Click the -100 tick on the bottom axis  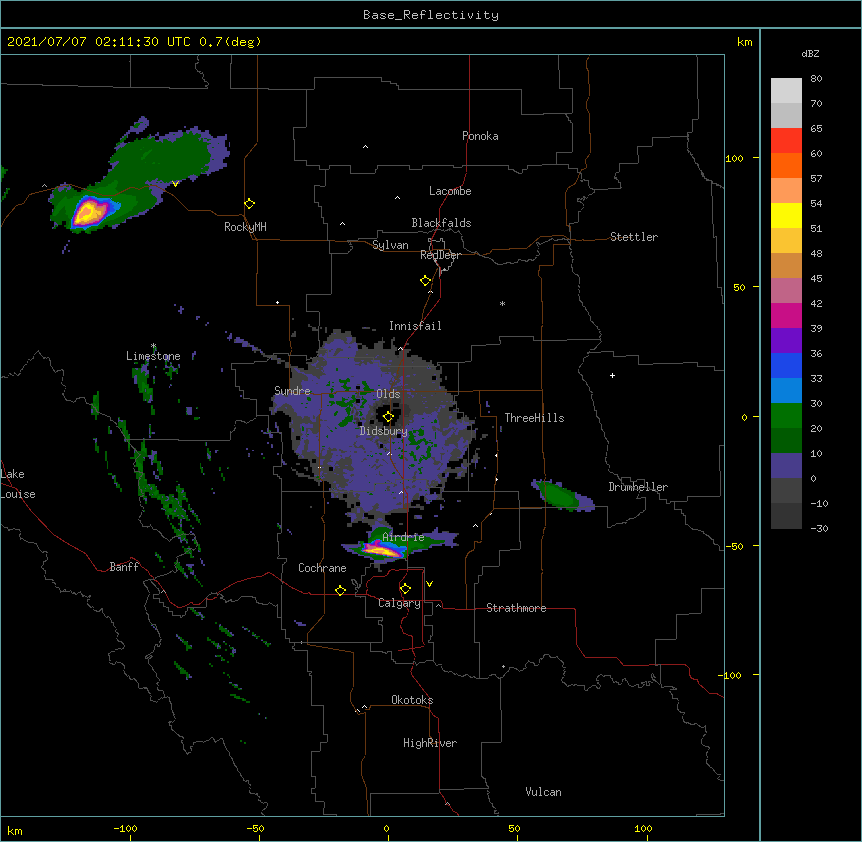point(125,828)
